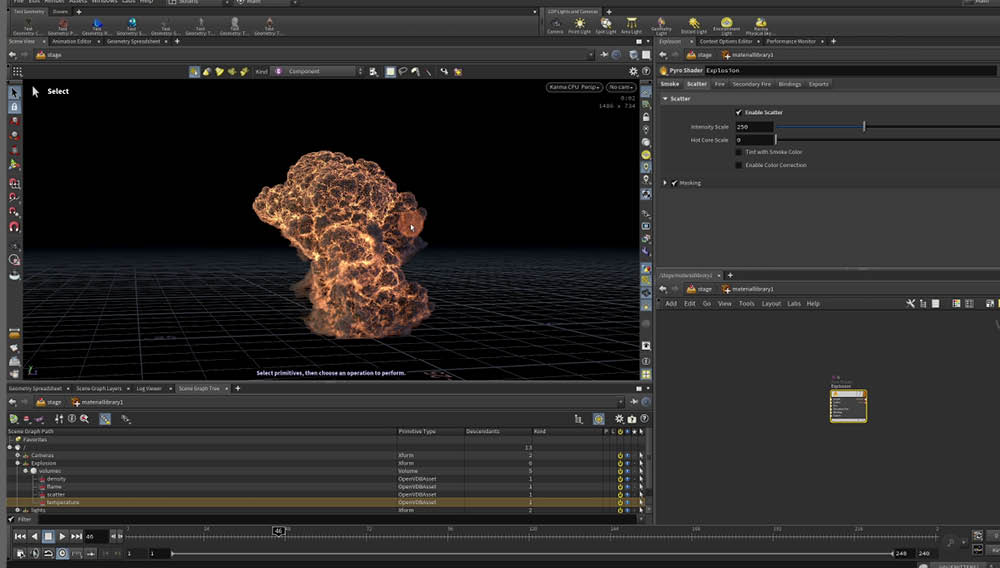Add a Point Light from the shelf
This screenshot has height=568, width=1000.
tap(580, 25)
